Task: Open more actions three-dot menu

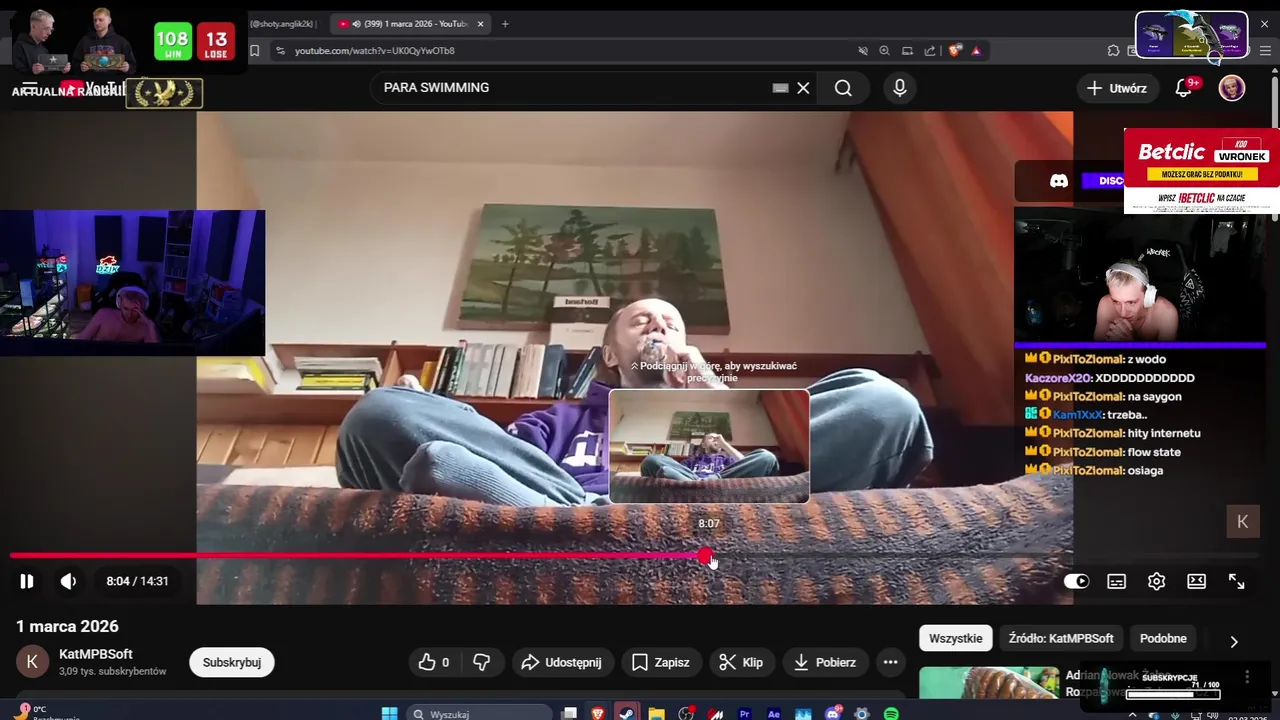Action: coord(890,662)
